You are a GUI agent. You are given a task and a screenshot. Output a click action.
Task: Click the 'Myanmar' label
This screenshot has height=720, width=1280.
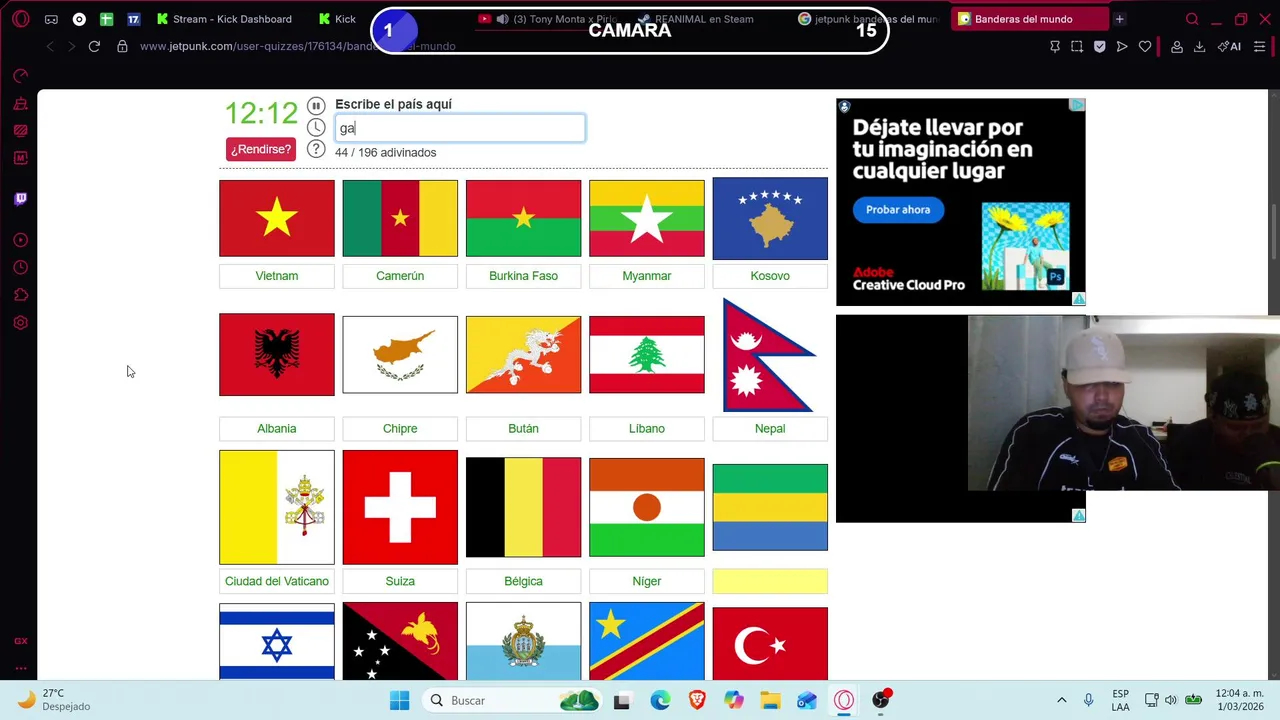pos(647,276)
